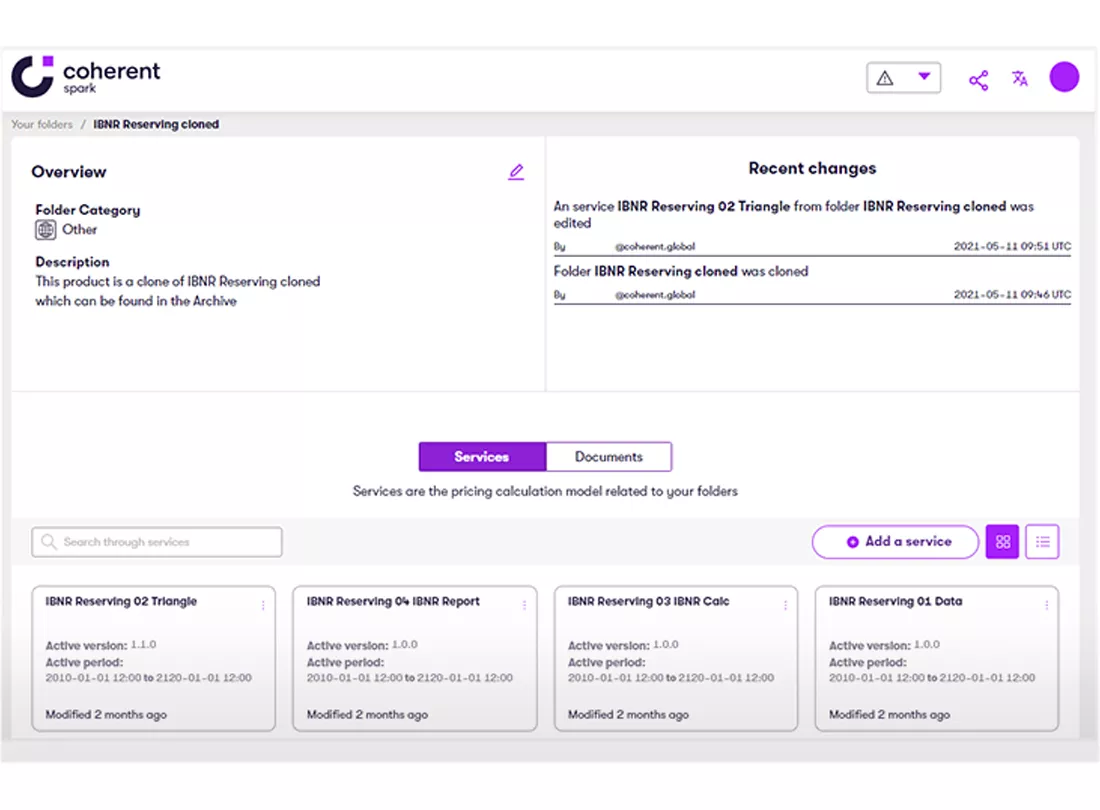Navigate to Your folders via breadcrumb
Viewport: 1100px width, 810px height.
[x=41, y=124]
